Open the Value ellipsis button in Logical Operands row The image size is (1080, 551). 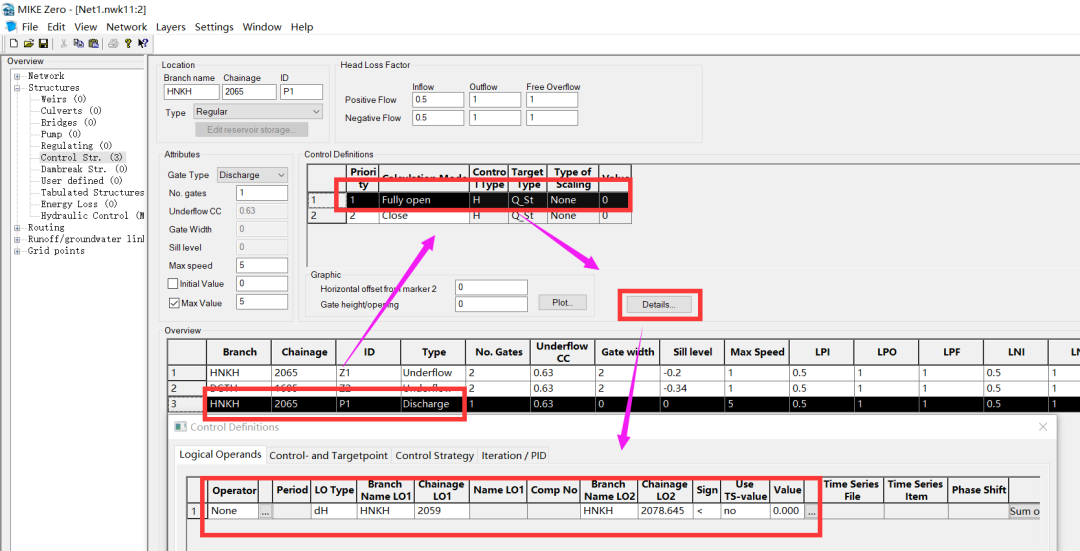[811, 511]
